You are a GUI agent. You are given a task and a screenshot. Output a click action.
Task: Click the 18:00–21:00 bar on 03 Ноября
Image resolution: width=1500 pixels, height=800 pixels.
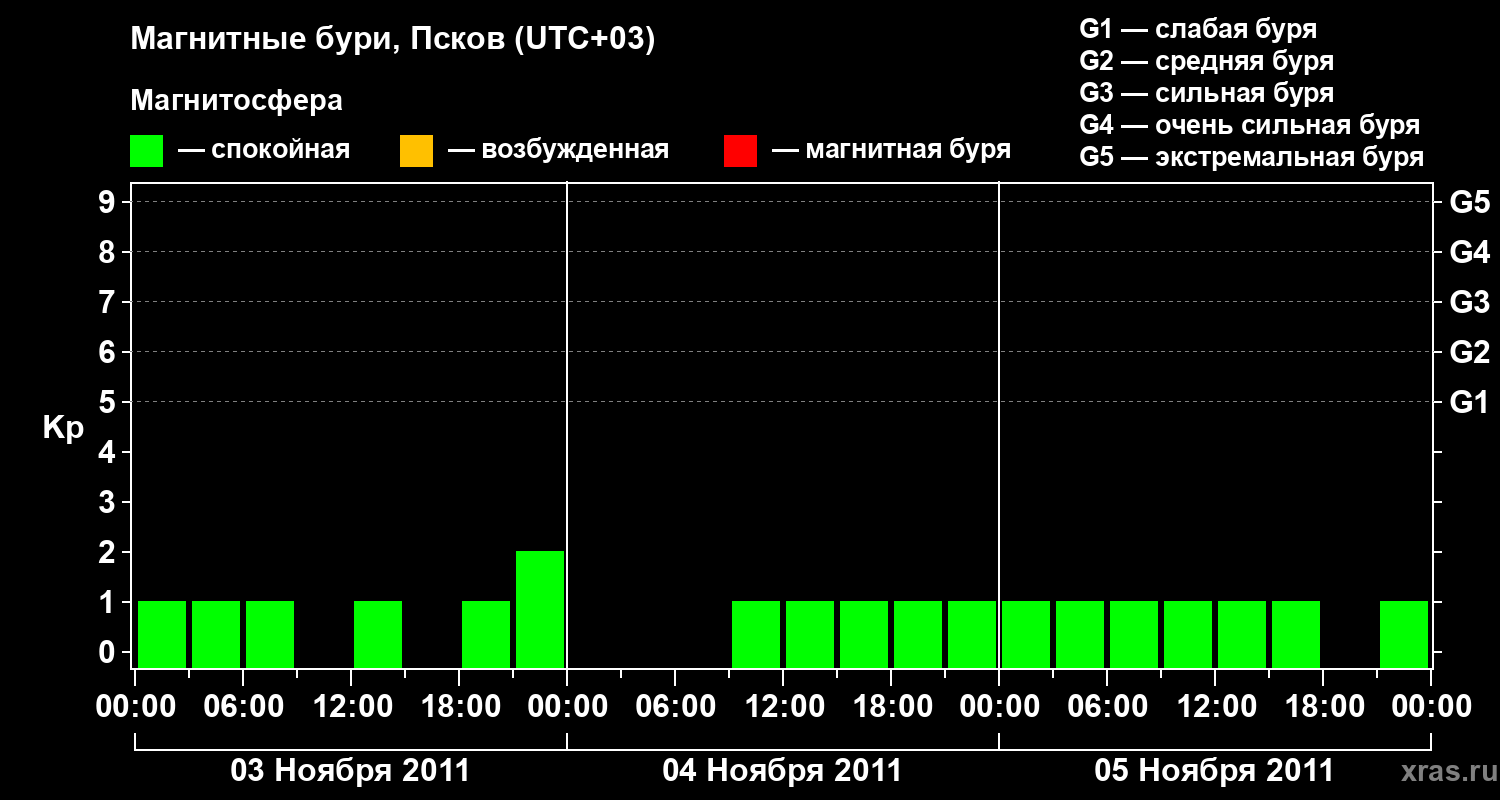pos(486,634)
